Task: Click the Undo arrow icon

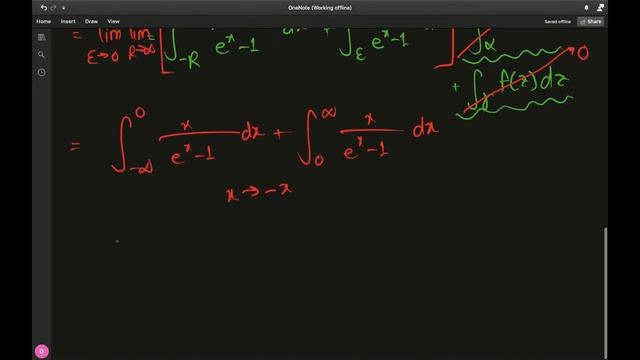Action: tap(44, 8)
